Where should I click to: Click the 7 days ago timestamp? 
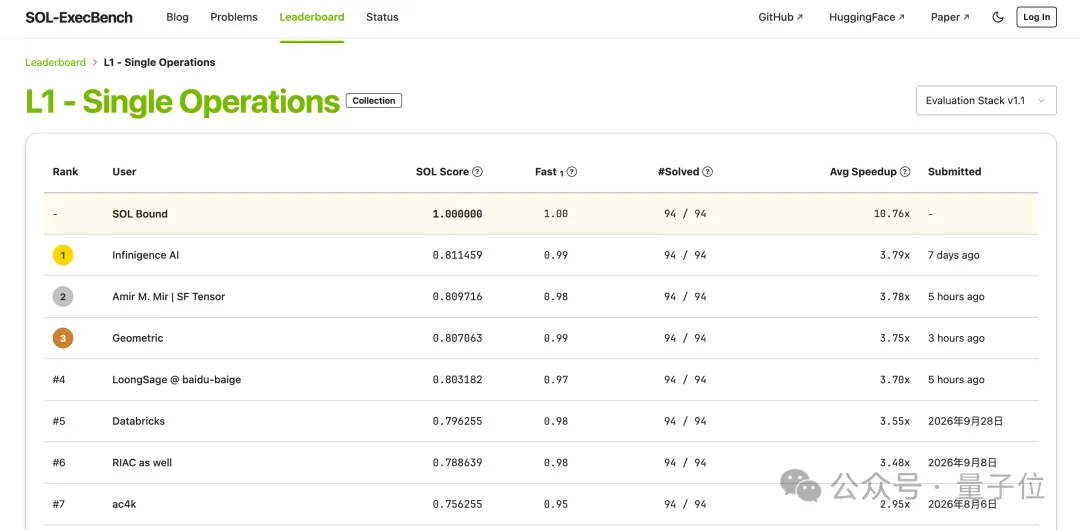[x=953, y=255]
